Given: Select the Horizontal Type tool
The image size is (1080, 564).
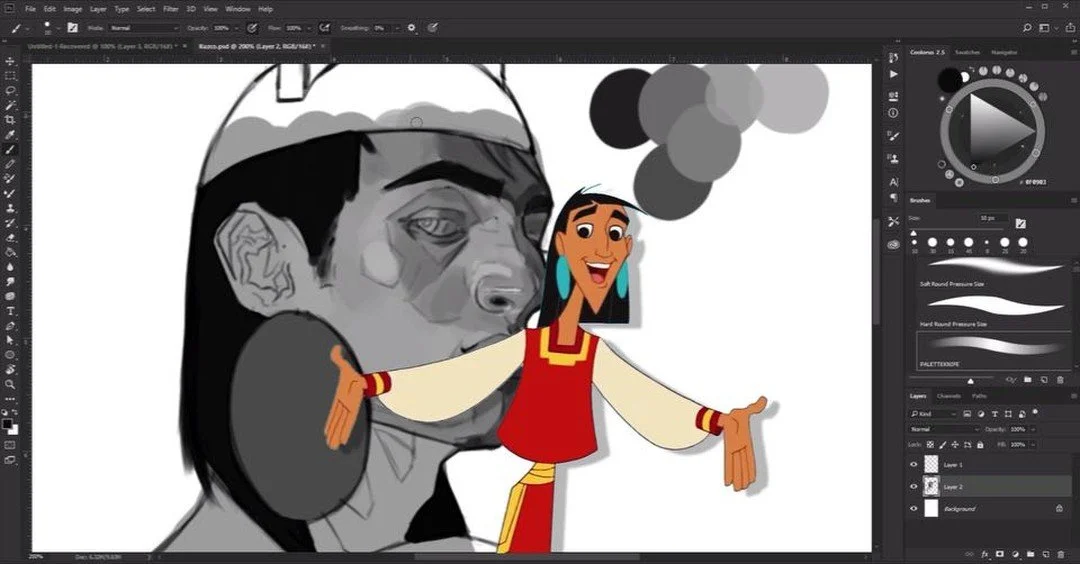Looking at the screenshot, I should coord(10,311).
